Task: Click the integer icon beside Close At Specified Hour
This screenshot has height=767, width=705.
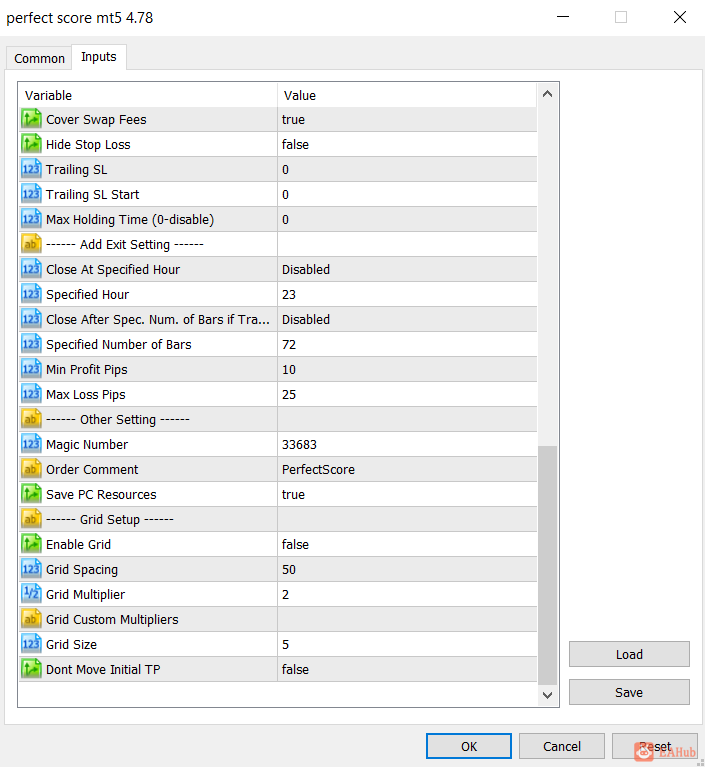Action: (x=31, y=269)
